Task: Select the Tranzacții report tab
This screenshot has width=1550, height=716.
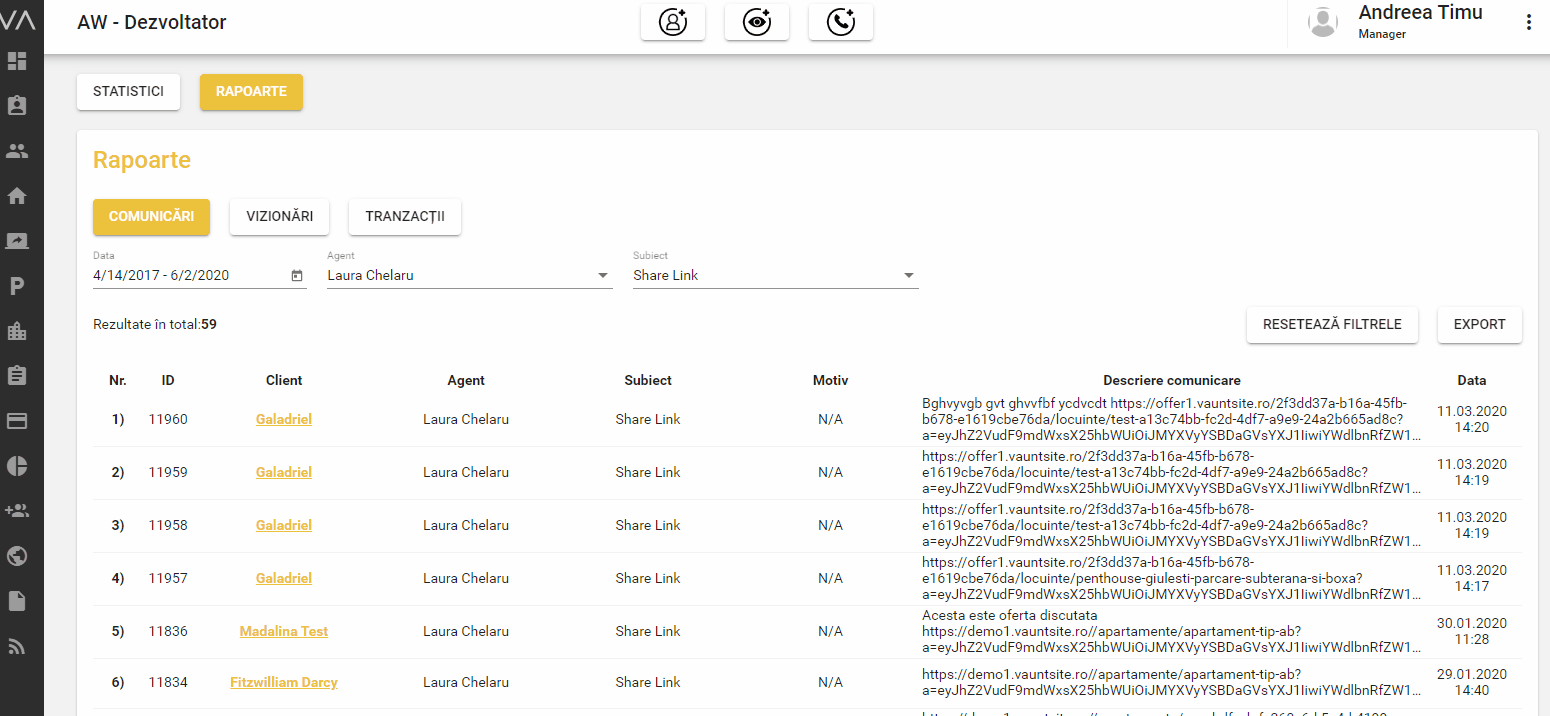Action: coord(405,217)
